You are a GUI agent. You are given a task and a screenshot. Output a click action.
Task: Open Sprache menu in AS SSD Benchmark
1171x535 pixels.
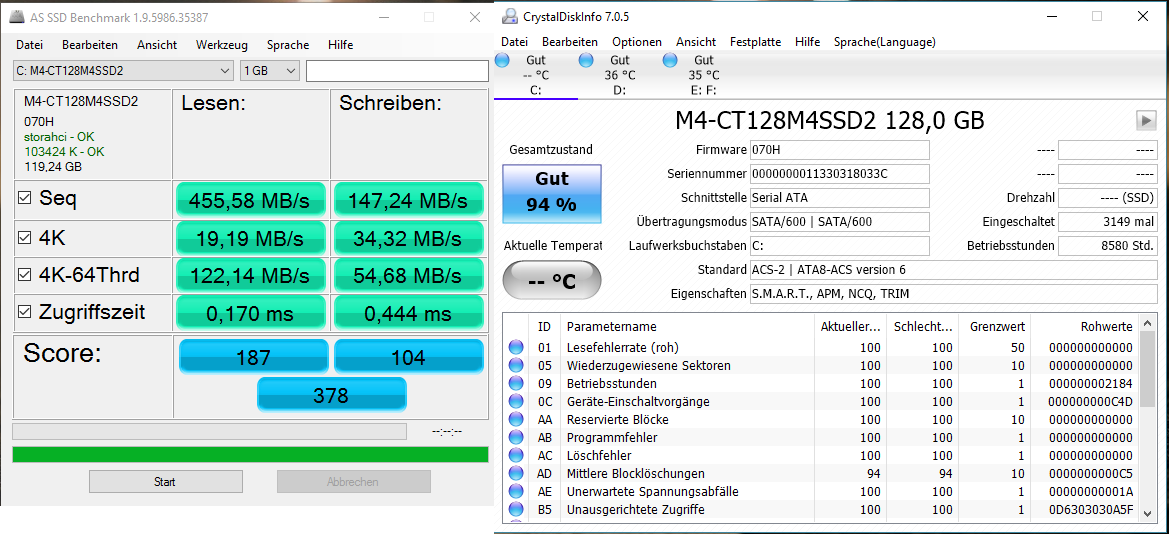(288, 45)
